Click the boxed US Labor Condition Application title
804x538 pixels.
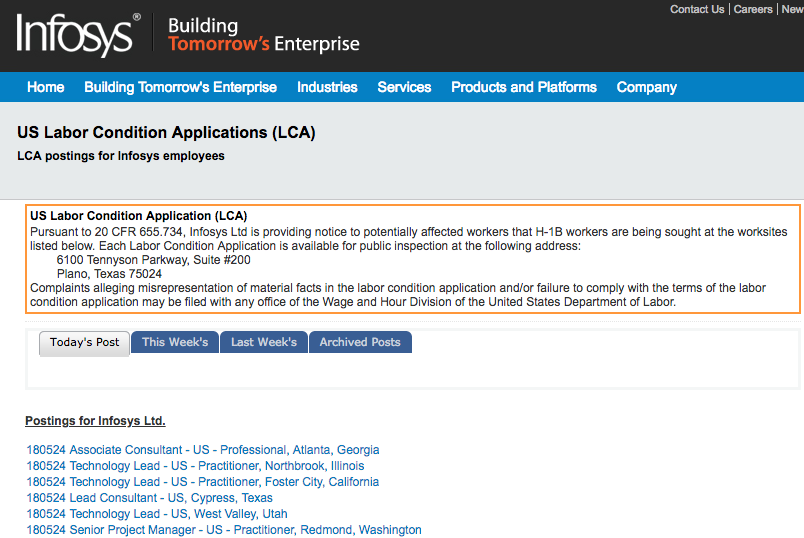coord(138,216)
